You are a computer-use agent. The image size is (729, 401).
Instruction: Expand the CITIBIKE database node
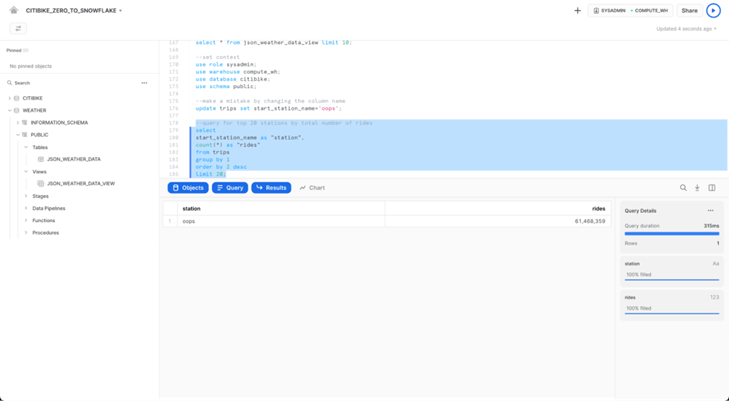point(10,98)
